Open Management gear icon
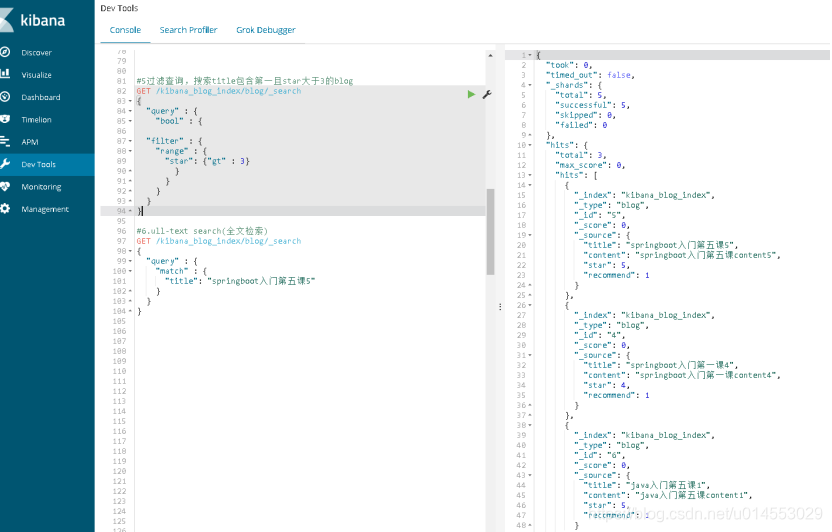The width and height of the screenshot is (832, 532). [x=5, y=208]
